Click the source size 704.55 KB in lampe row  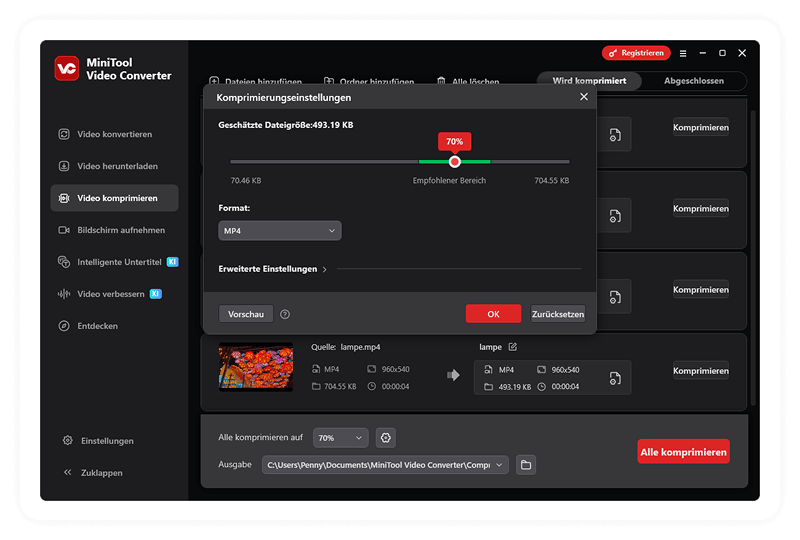[x=340, y=386]
